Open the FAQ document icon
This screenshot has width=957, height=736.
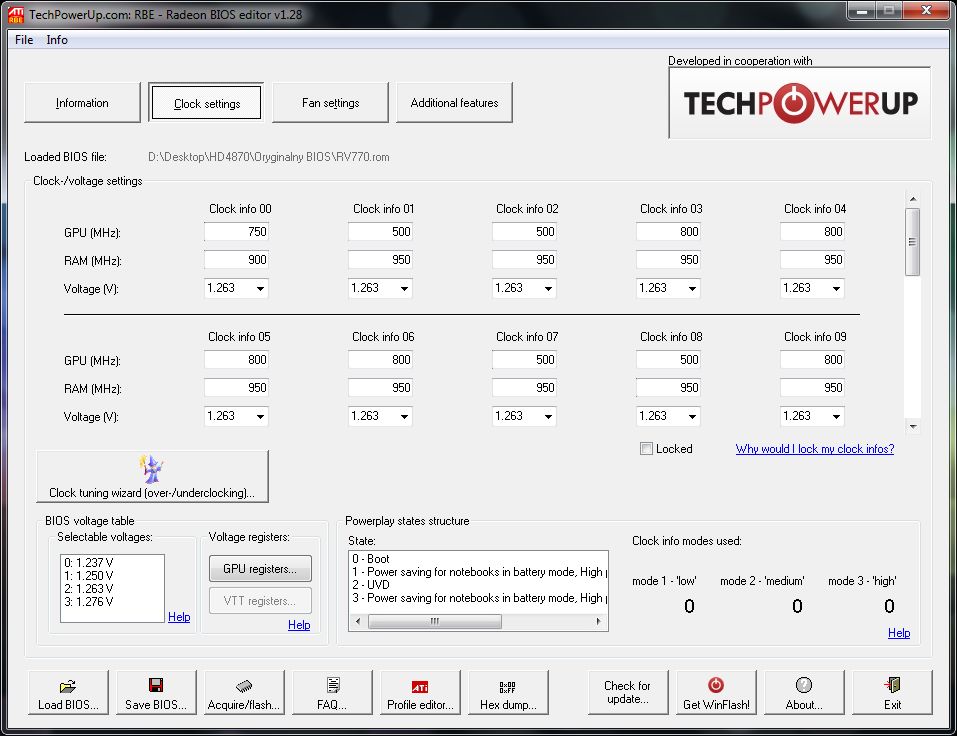coord(333,685)
